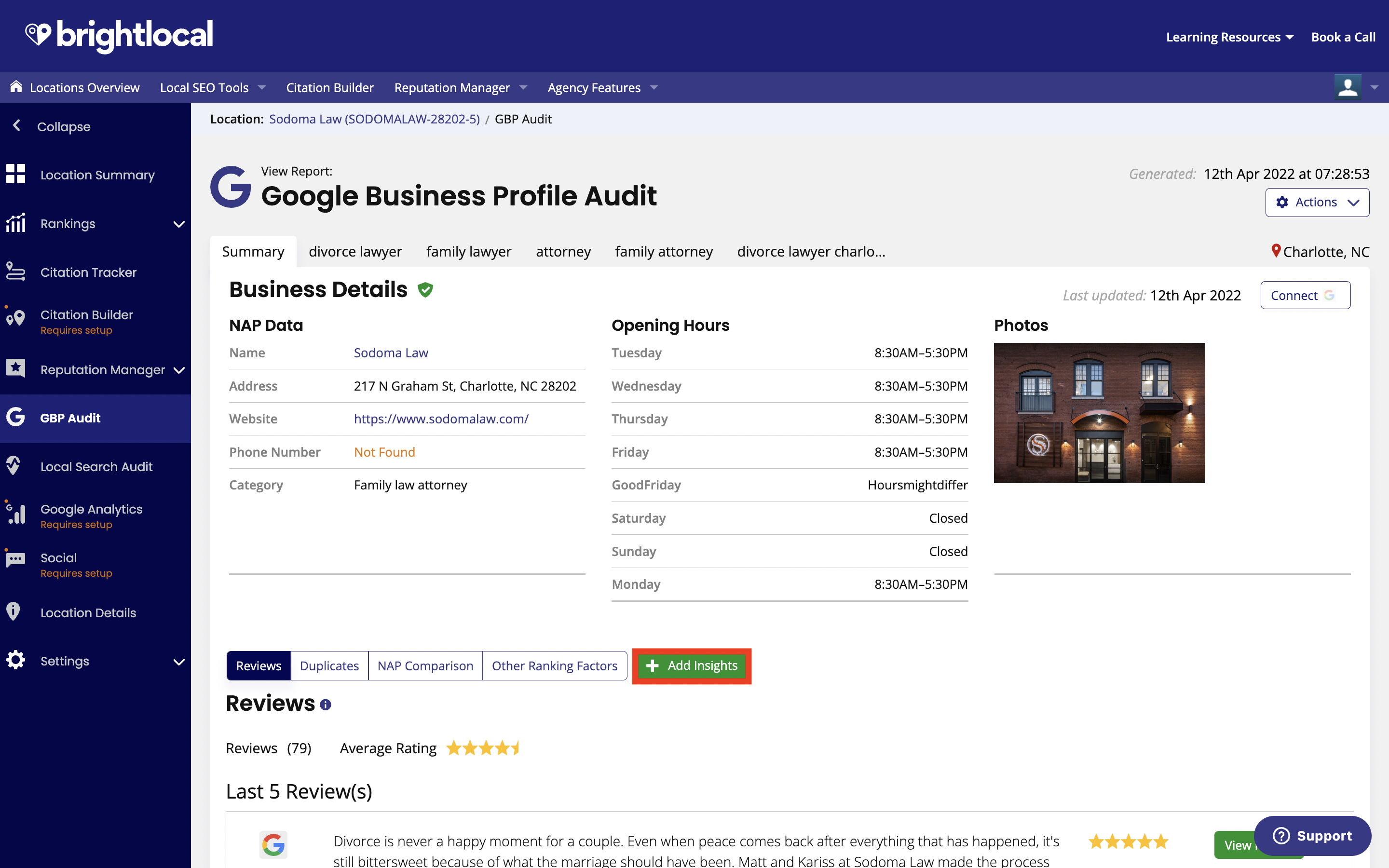
Task: Click the 'Family law attorney' category value
Action: (410, 485)
